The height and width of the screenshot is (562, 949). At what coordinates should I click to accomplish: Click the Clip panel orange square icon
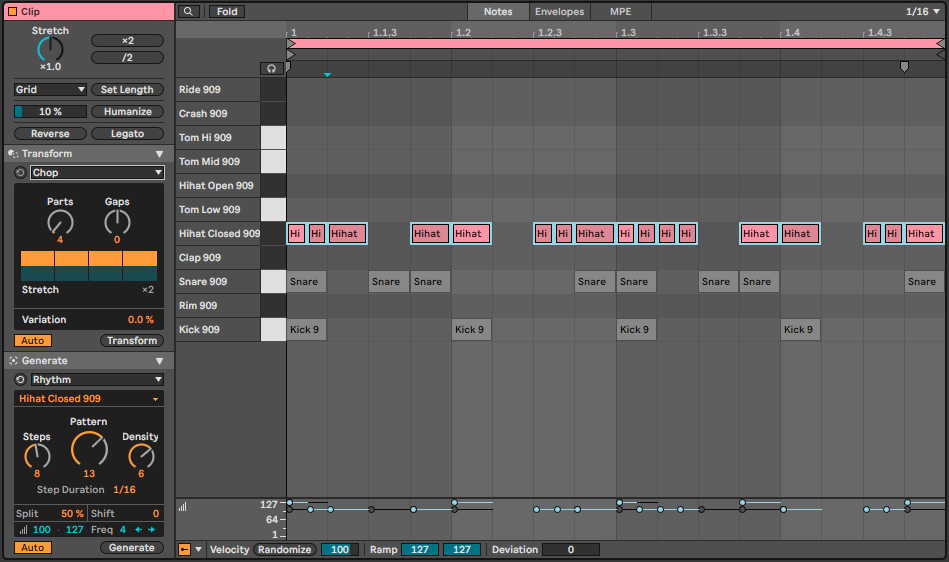12,11
